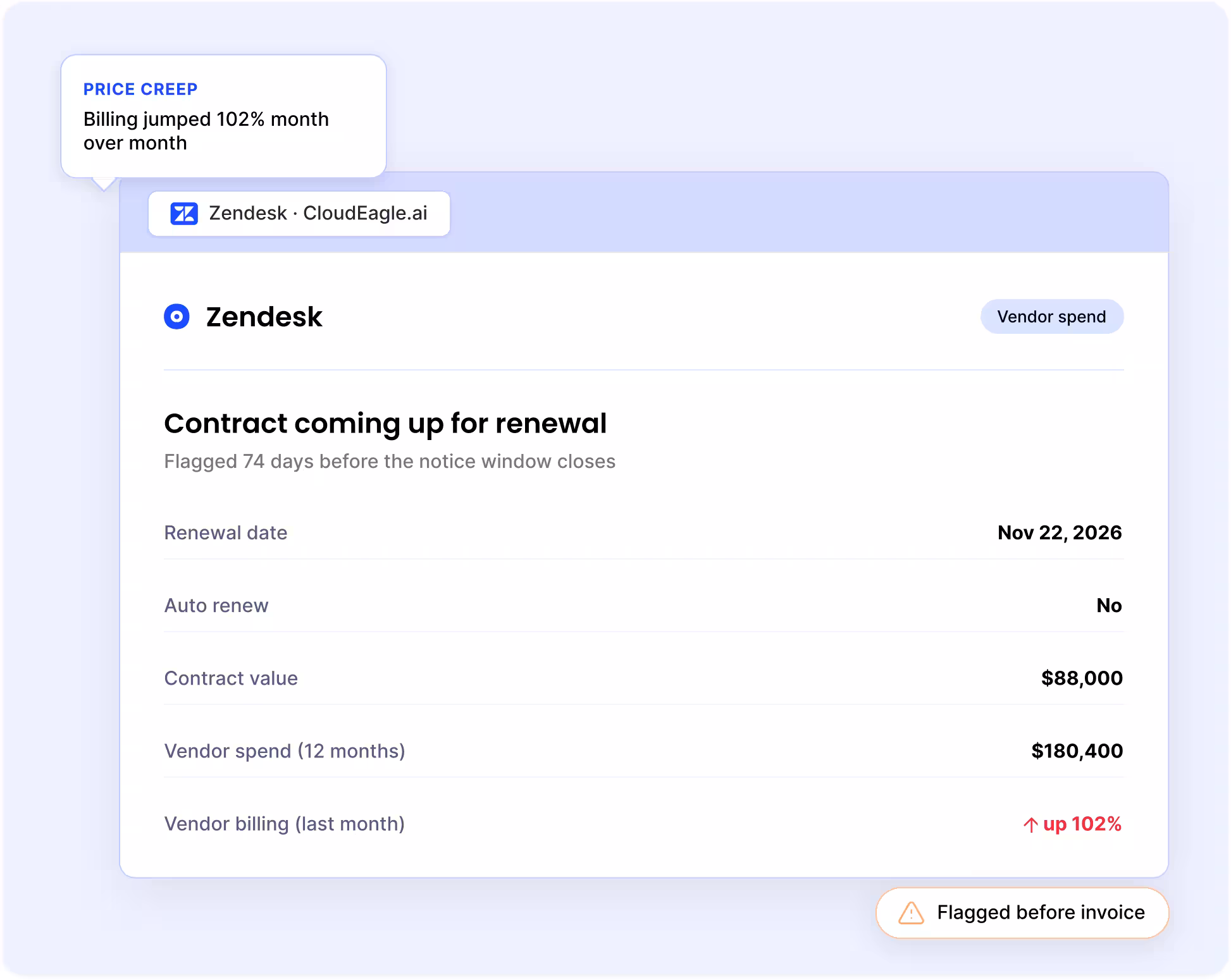Open the Zendesk · CloudEagle.ai tab chip
The height and width of the screenshot is (980, 1231).
[299, 214]
